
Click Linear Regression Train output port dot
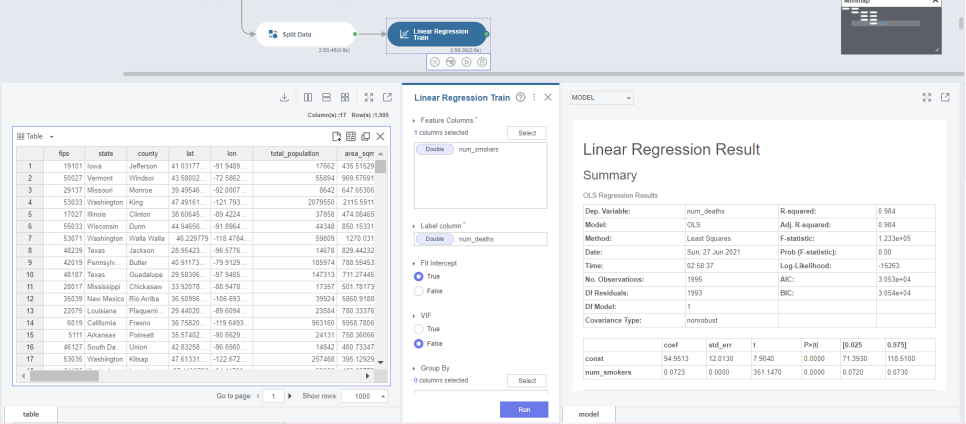(x=487, y=35)
